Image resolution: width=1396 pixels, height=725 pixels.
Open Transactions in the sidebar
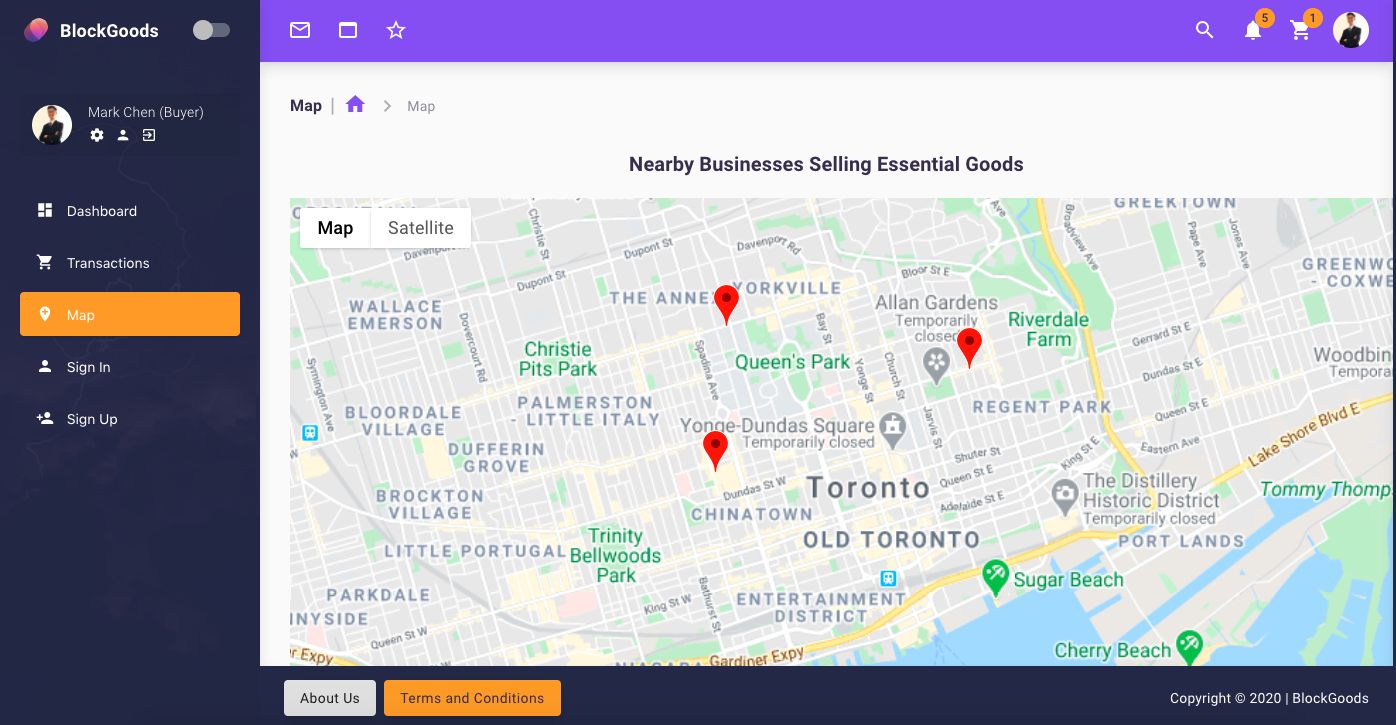click(130, 263)
